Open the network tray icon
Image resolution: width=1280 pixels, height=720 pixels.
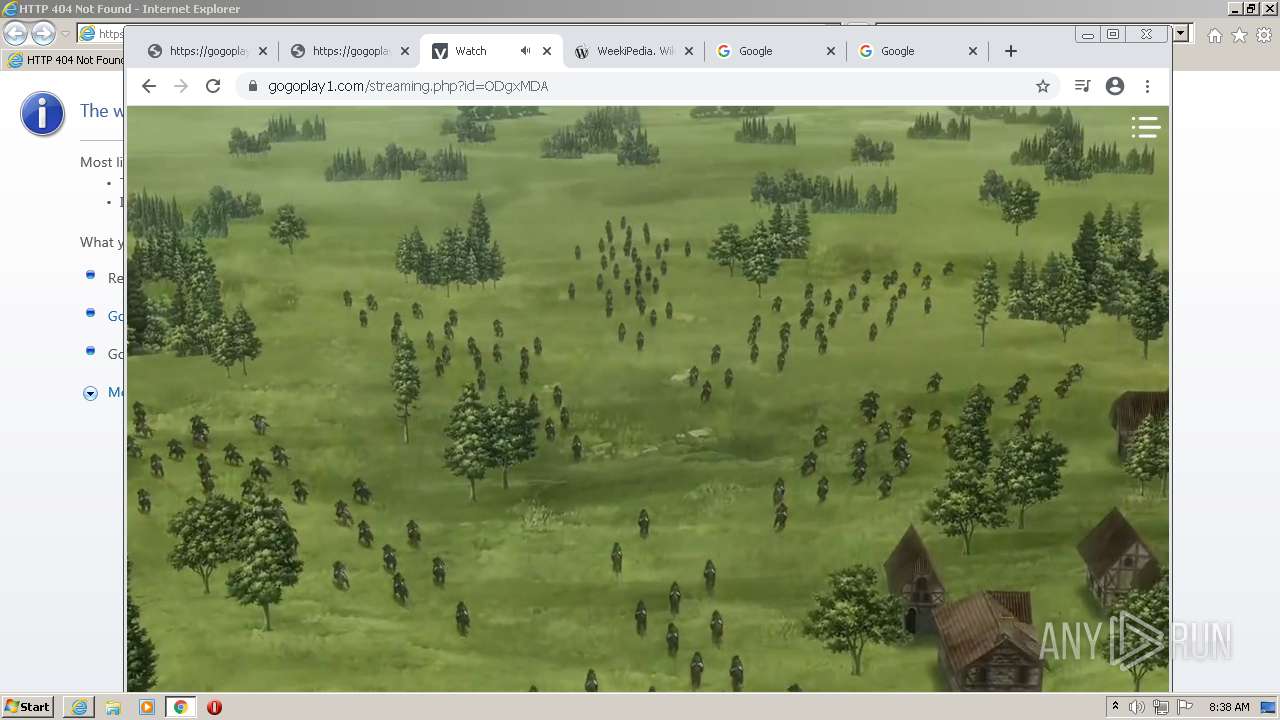pos(1161,707)
